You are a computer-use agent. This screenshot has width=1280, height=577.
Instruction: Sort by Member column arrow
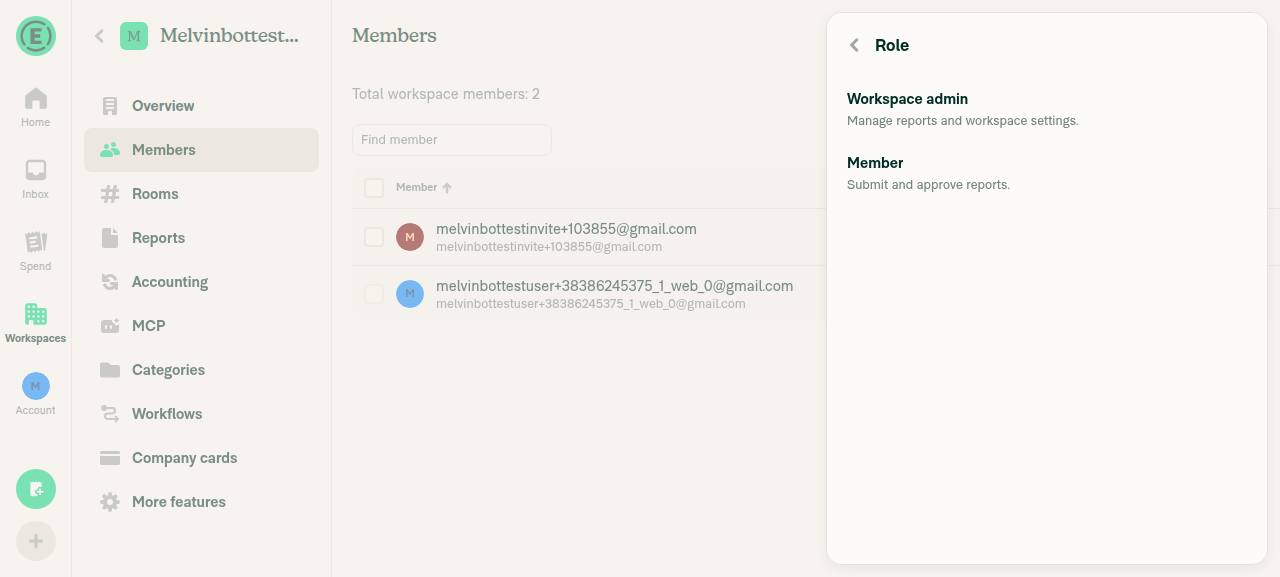447,188
